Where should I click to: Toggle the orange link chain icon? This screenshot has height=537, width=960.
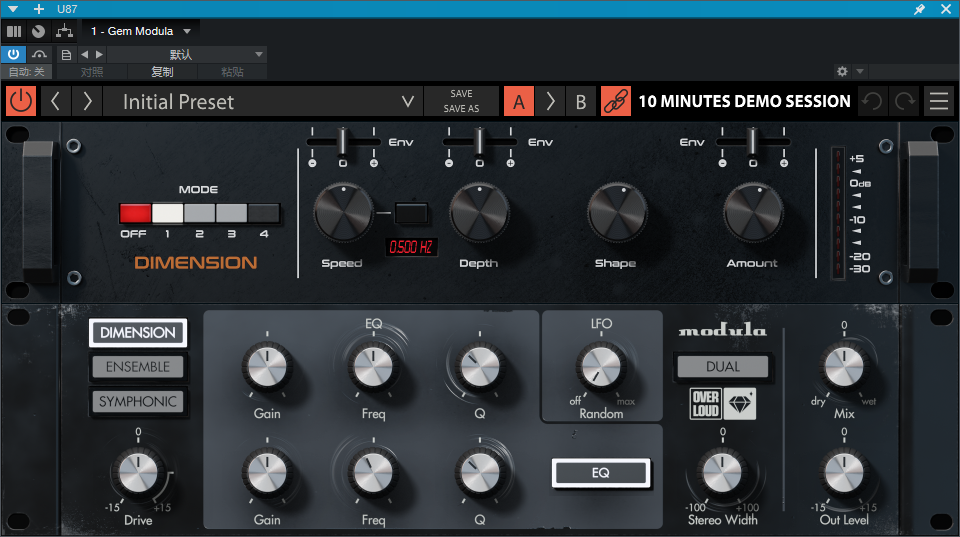pos(616,101)
